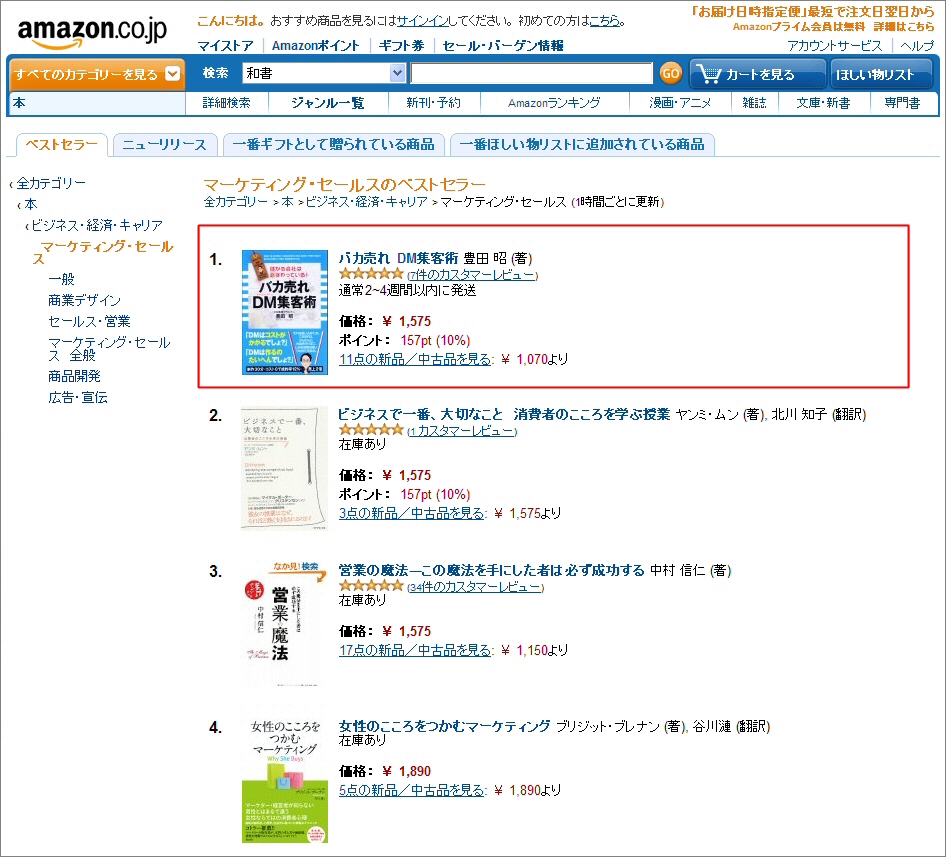
Task: Open cart via カートを見る button
Action: tap(758, 74)
